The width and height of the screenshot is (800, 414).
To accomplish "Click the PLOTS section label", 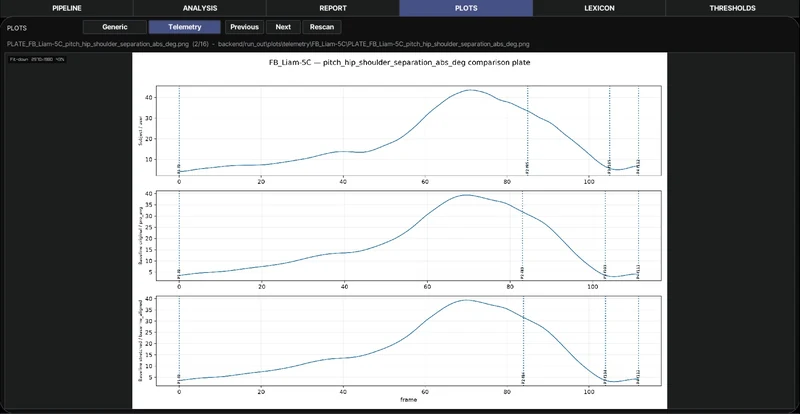I will pos(17,28).
